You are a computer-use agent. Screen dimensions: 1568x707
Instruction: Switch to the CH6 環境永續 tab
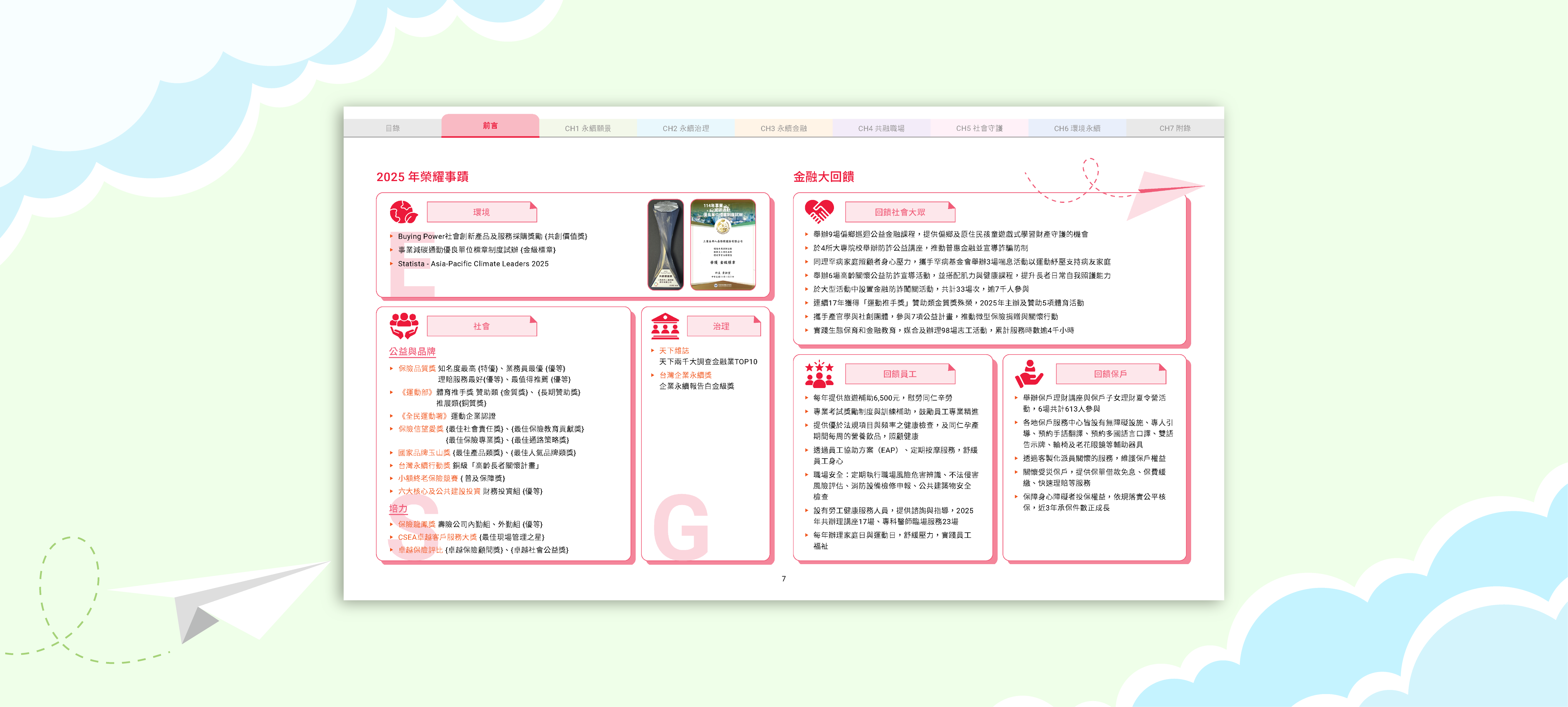click(1077, 128)
